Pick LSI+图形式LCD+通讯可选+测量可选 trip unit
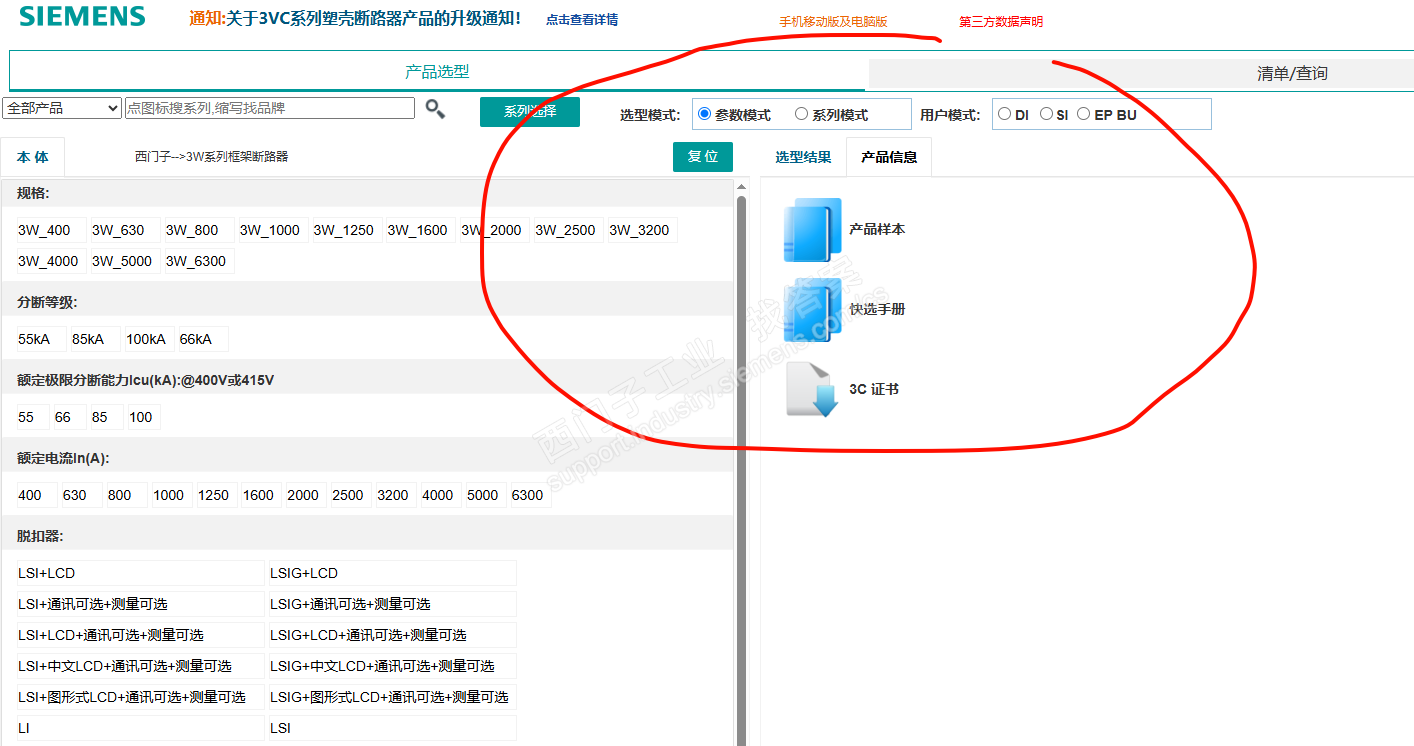The height and width of the screenshot is (746, 1414). (140, 697)
